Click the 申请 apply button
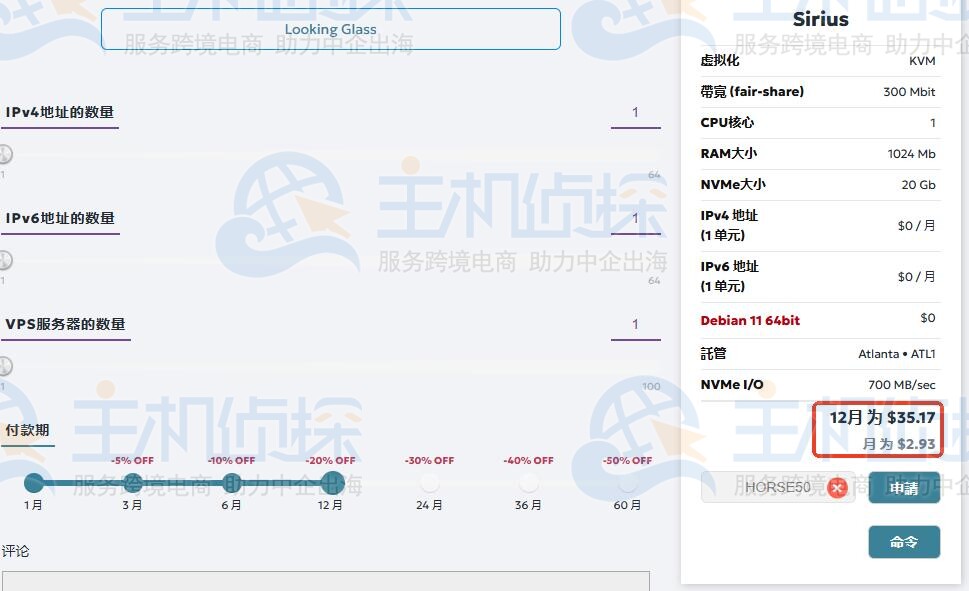Image resolution: width=969 pixels, height=591 pixels. tap(903, 488)
